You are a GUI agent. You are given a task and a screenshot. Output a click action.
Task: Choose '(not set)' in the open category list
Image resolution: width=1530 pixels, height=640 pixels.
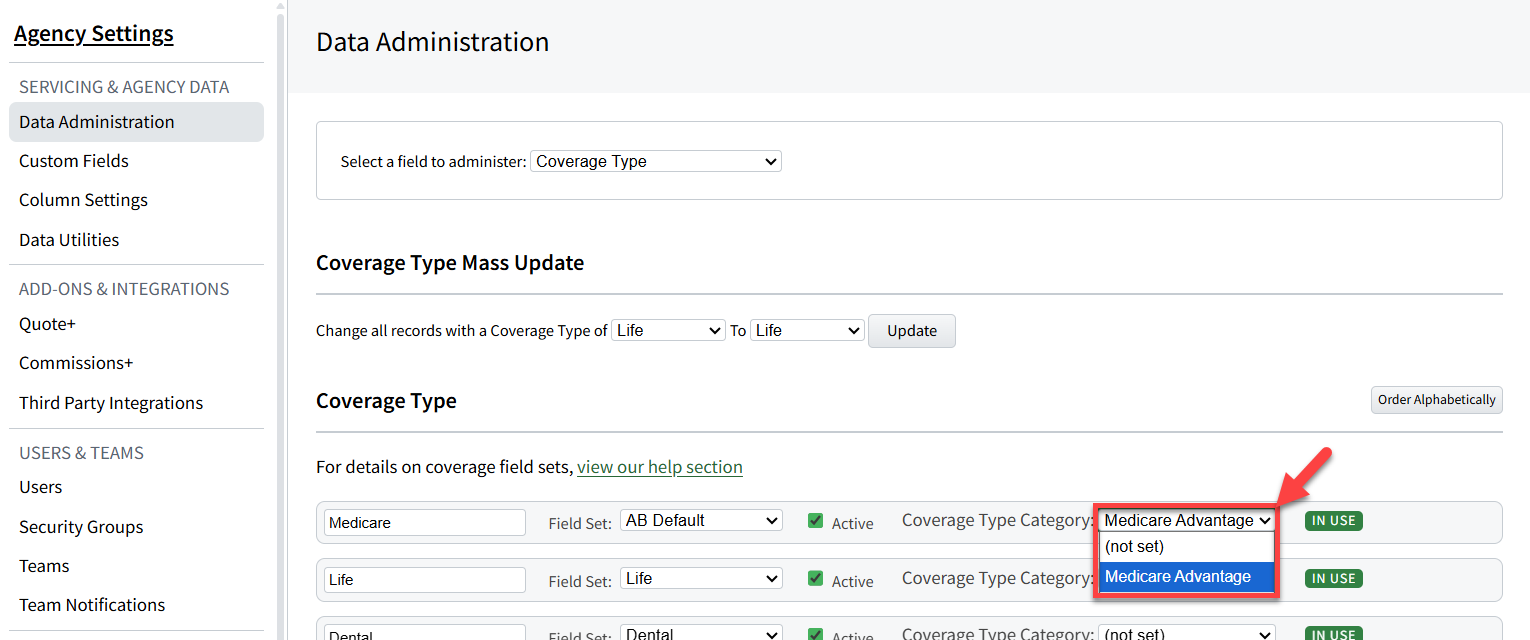tap(1187, 547)
